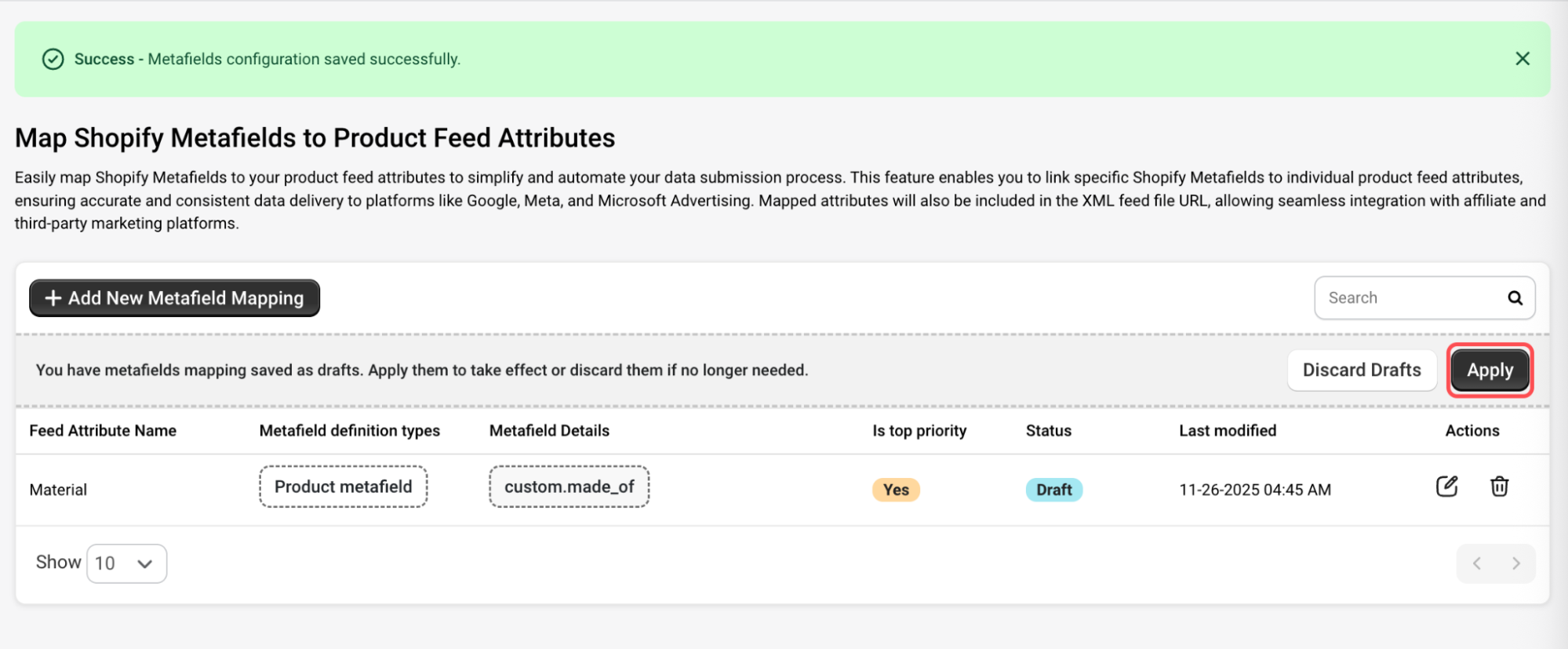Click the Status column header
The image size is (1568, 649).
click(1048, 431)
